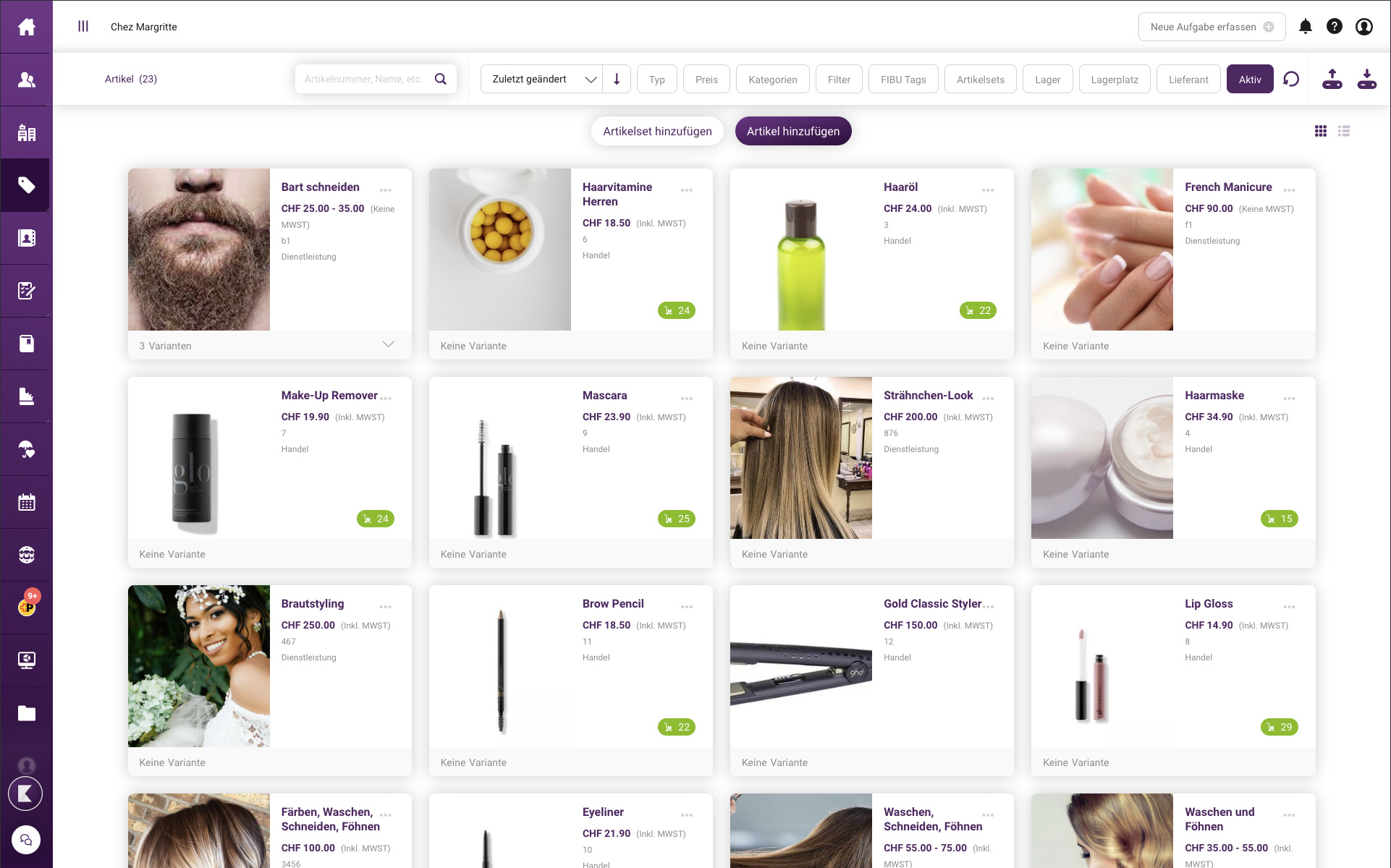Switch to list view layout

click(1344, 131)
